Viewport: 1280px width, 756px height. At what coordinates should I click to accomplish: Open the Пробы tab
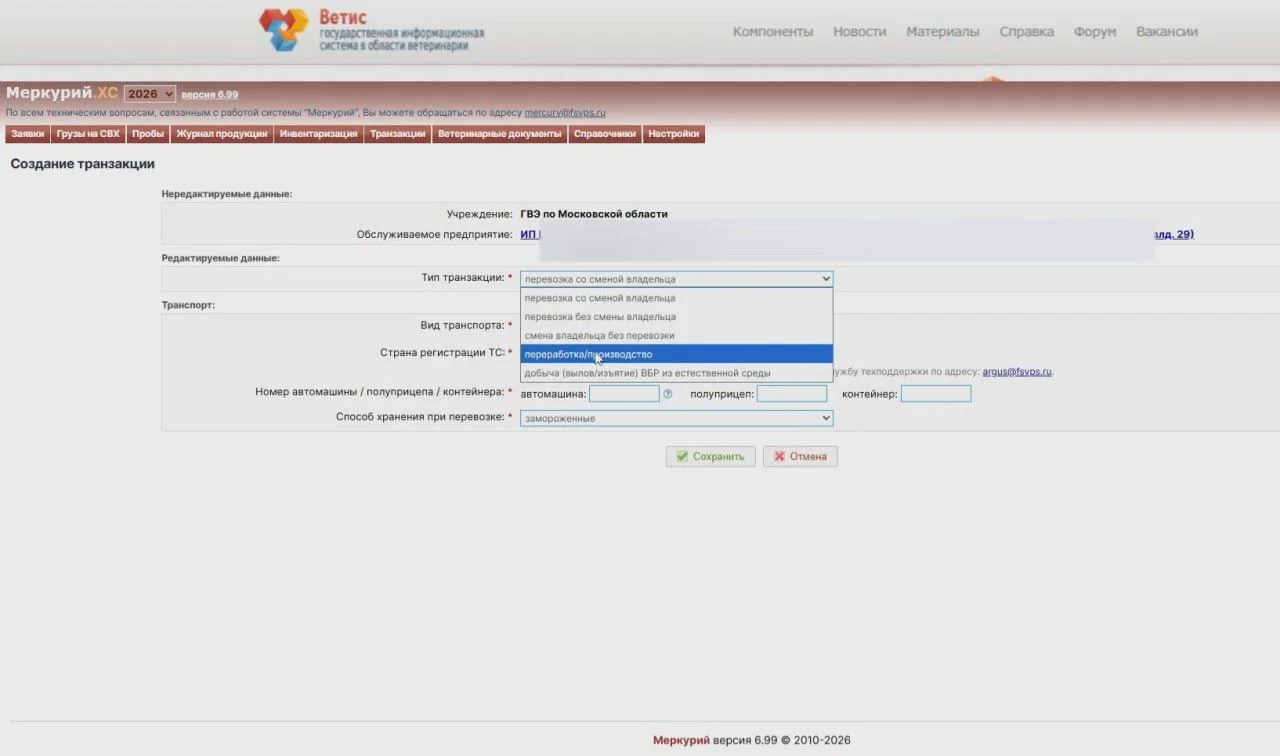pos(148,134)
